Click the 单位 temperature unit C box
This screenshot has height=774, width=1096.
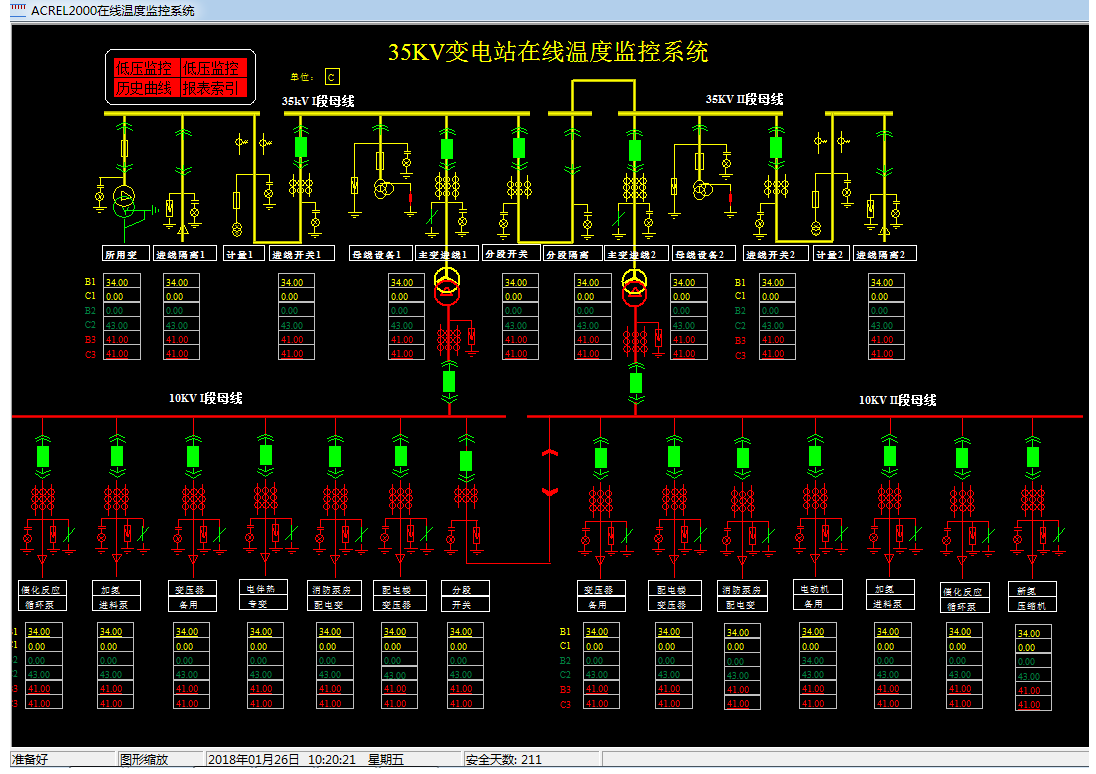[332, 77]
